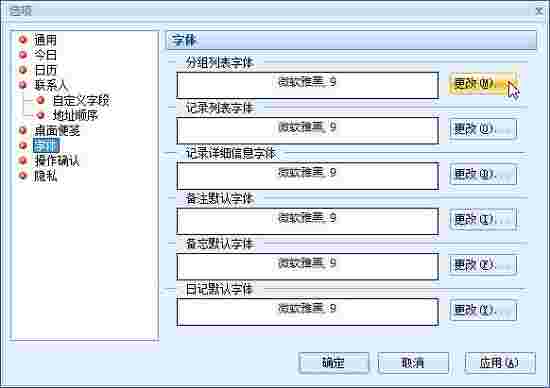
Task: Click the icon beside the highlighted 字体 item
Action: (x=23, y=145)
